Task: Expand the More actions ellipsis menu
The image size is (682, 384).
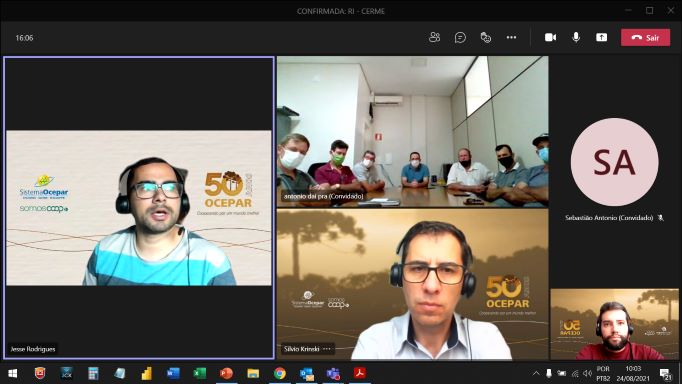Action: (x=511, y=37)
